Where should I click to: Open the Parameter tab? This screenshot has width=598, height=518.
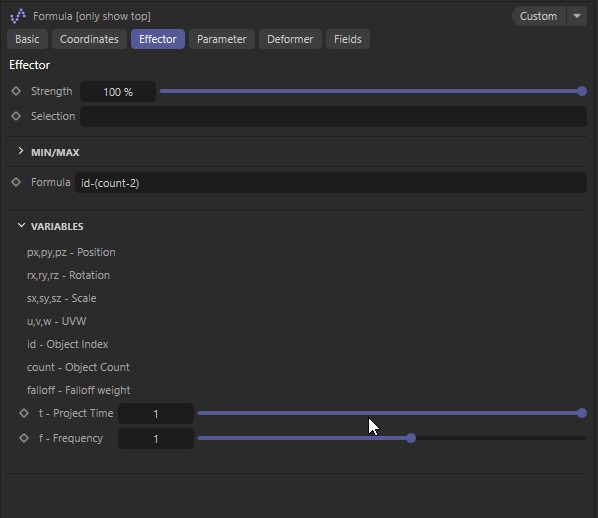222,39
